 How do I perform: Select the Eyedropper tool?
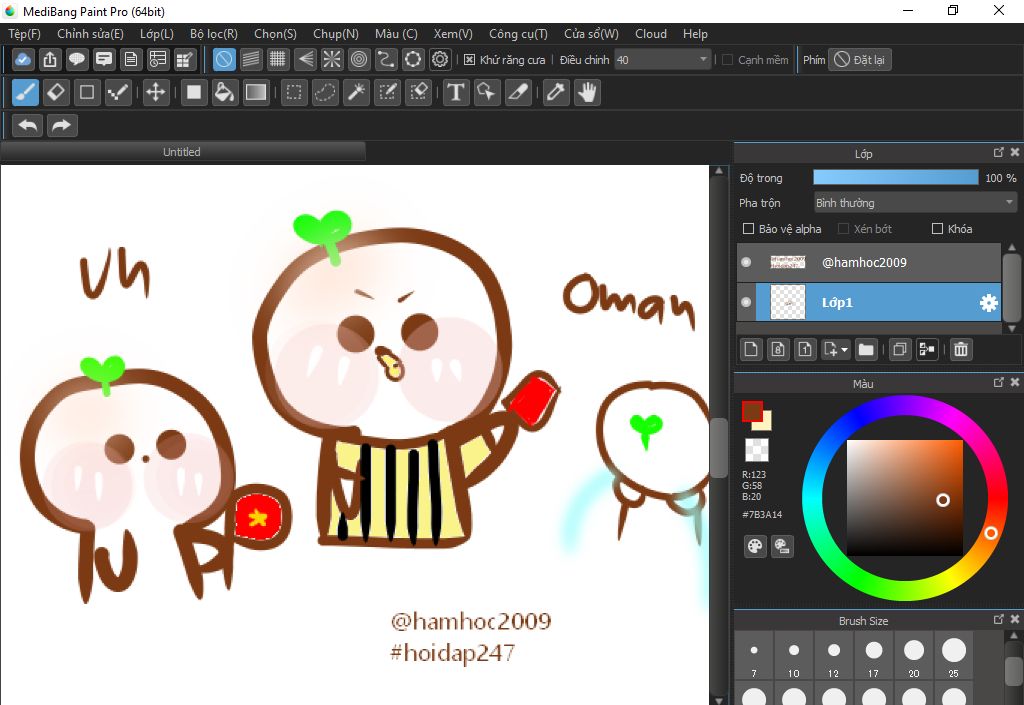pos(556,92)
